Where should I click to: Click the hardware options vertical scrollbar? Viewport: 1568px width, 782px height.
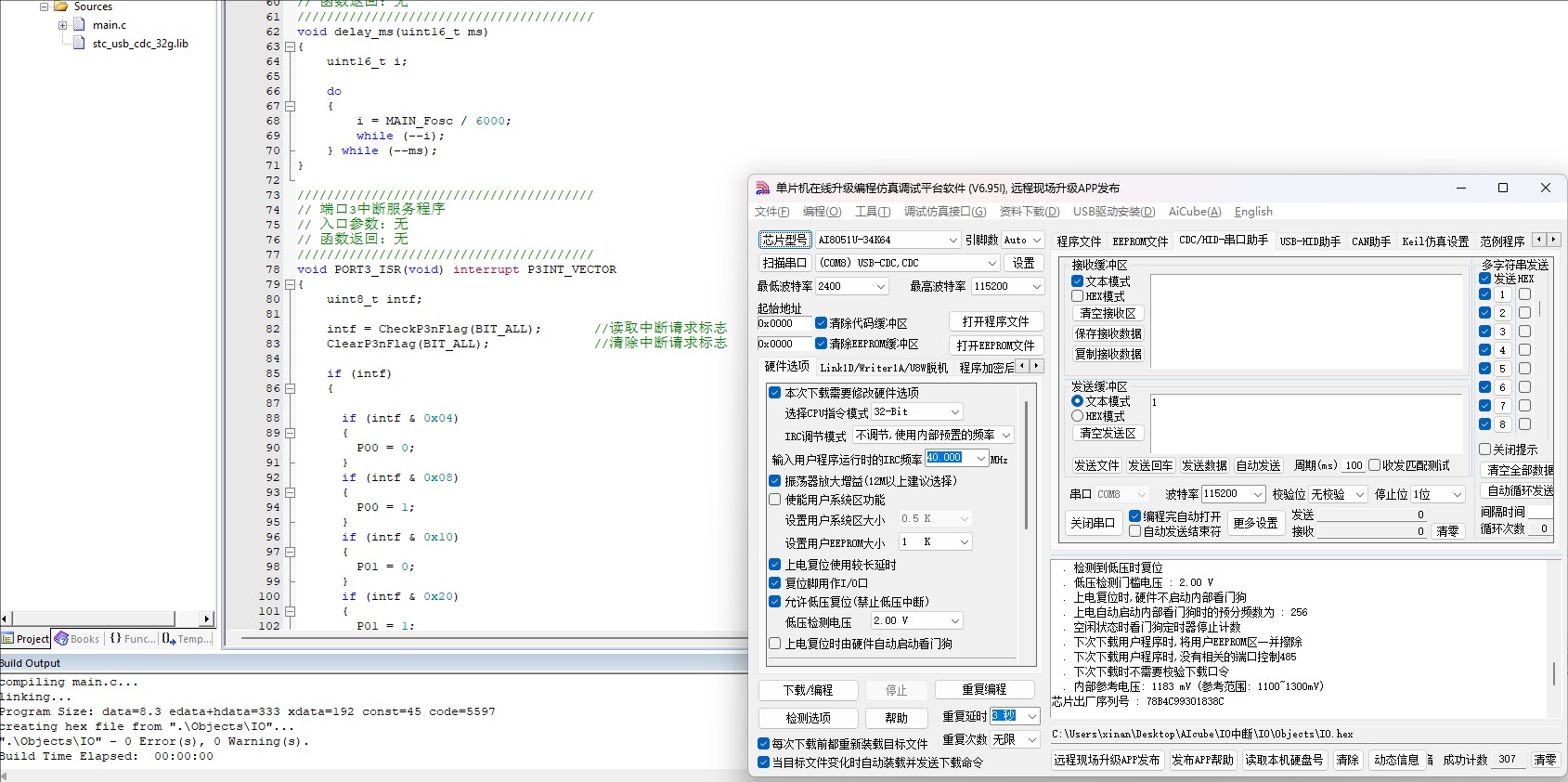[1026, 464]
